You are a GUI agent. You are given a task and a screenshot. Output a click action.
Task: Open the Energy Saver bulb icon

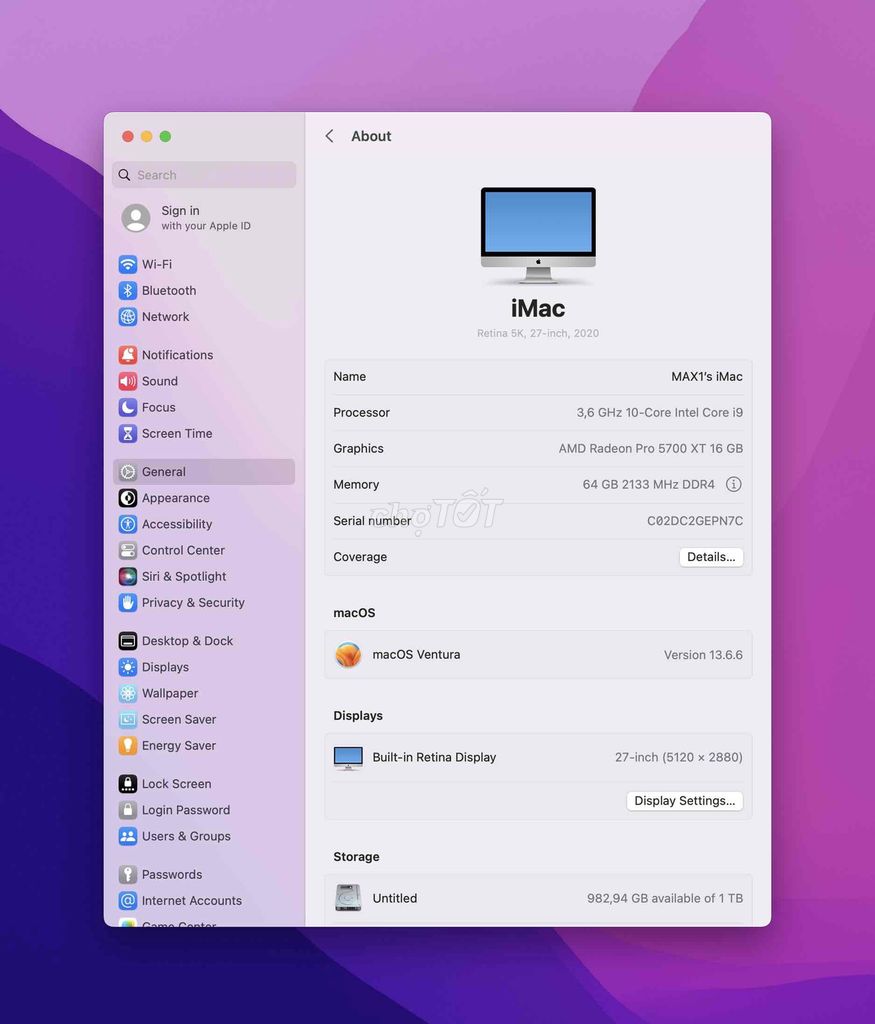coord(128,745)
